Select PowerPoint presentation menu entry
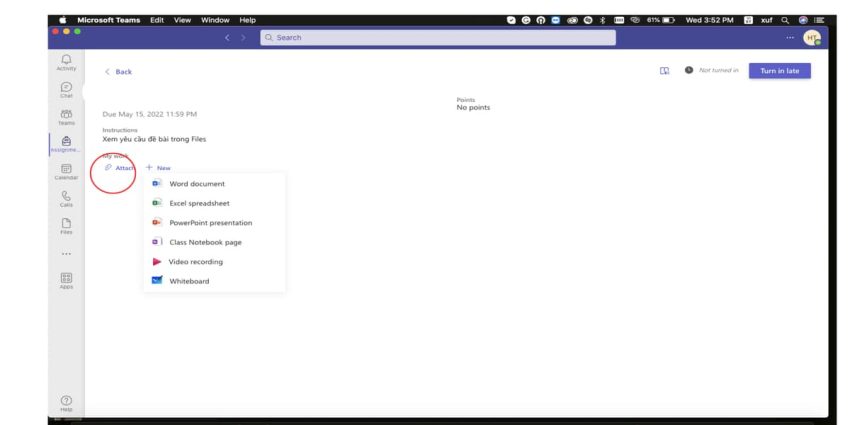The width and height of the screenshot is (850, 425). (215, 223)
